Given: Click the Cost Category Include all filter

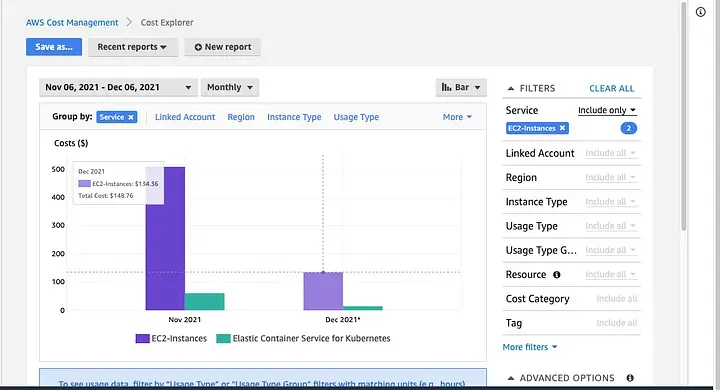Looking at the screenshot, I should (617, 299).
